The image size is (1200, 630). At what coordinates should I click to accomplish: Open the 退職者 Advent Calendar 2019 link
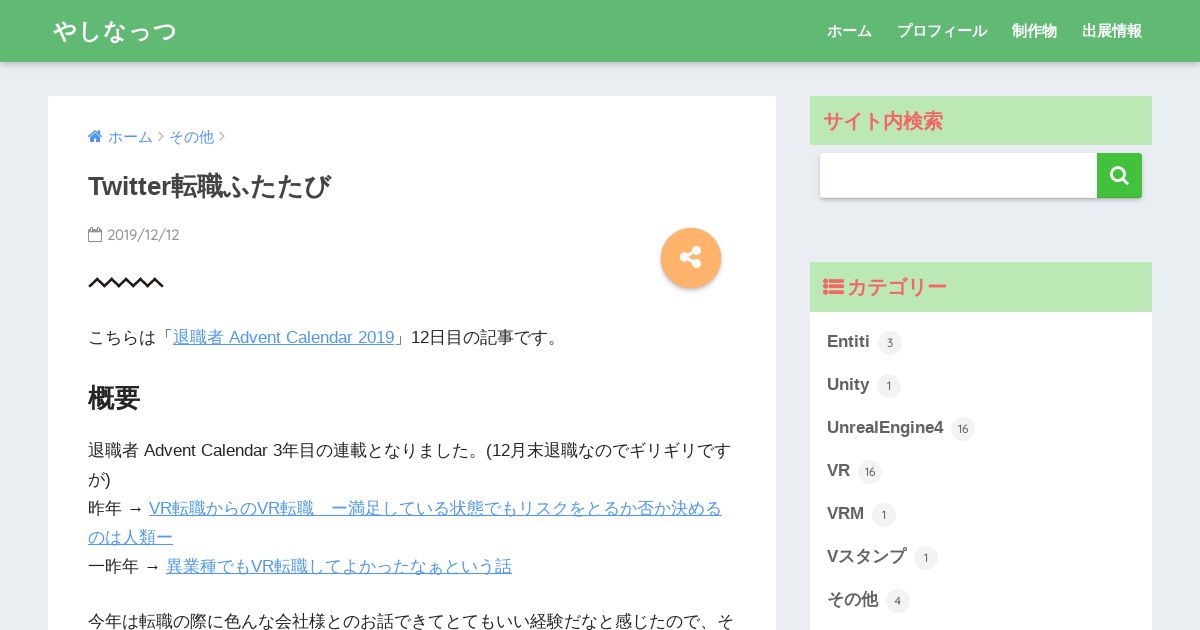pos(284,338)
